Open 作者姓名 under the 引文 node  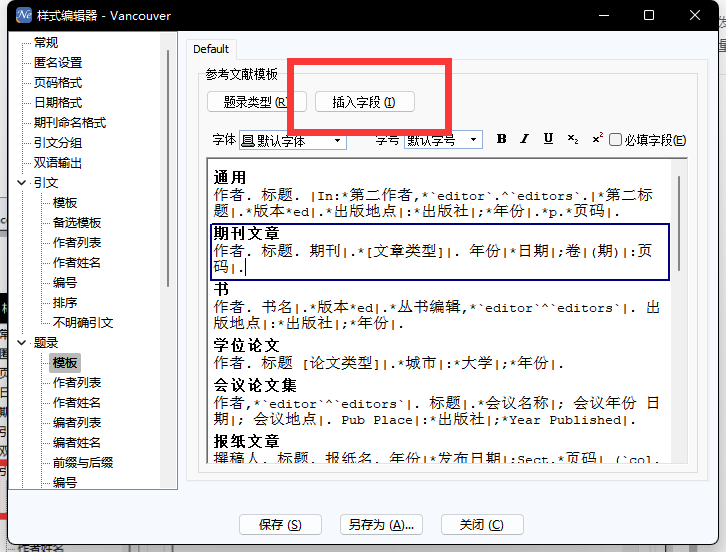pyautogui.click(x=77, y=263)
